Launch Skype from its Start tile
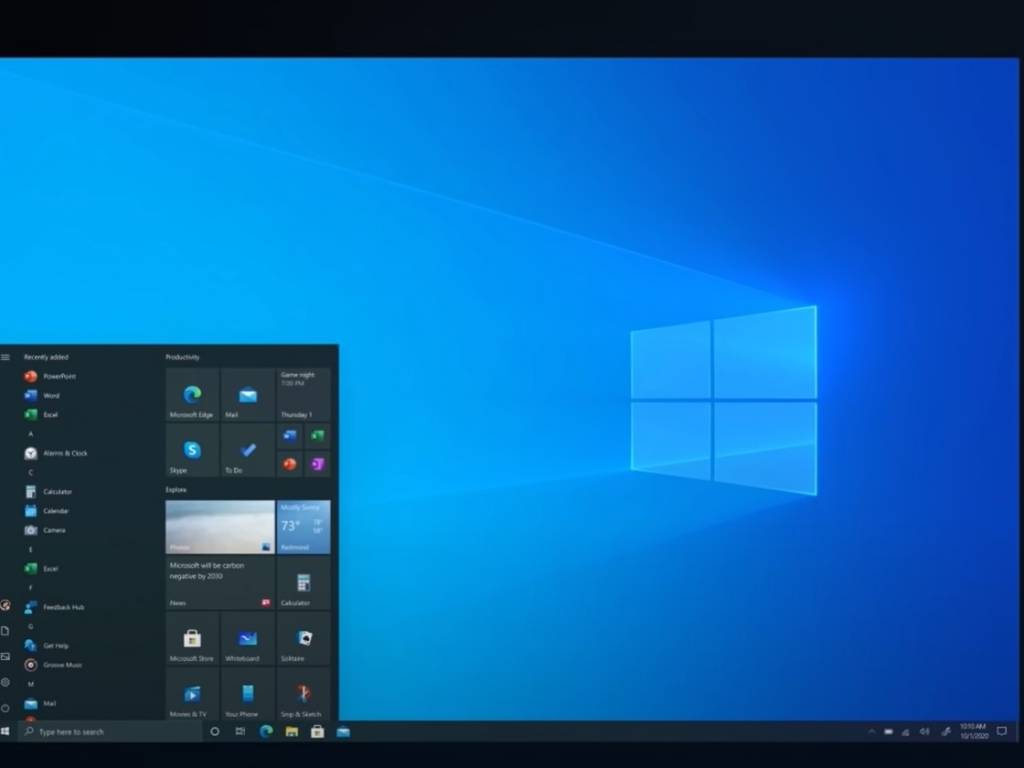1024x768 pixels. (192, 450)
